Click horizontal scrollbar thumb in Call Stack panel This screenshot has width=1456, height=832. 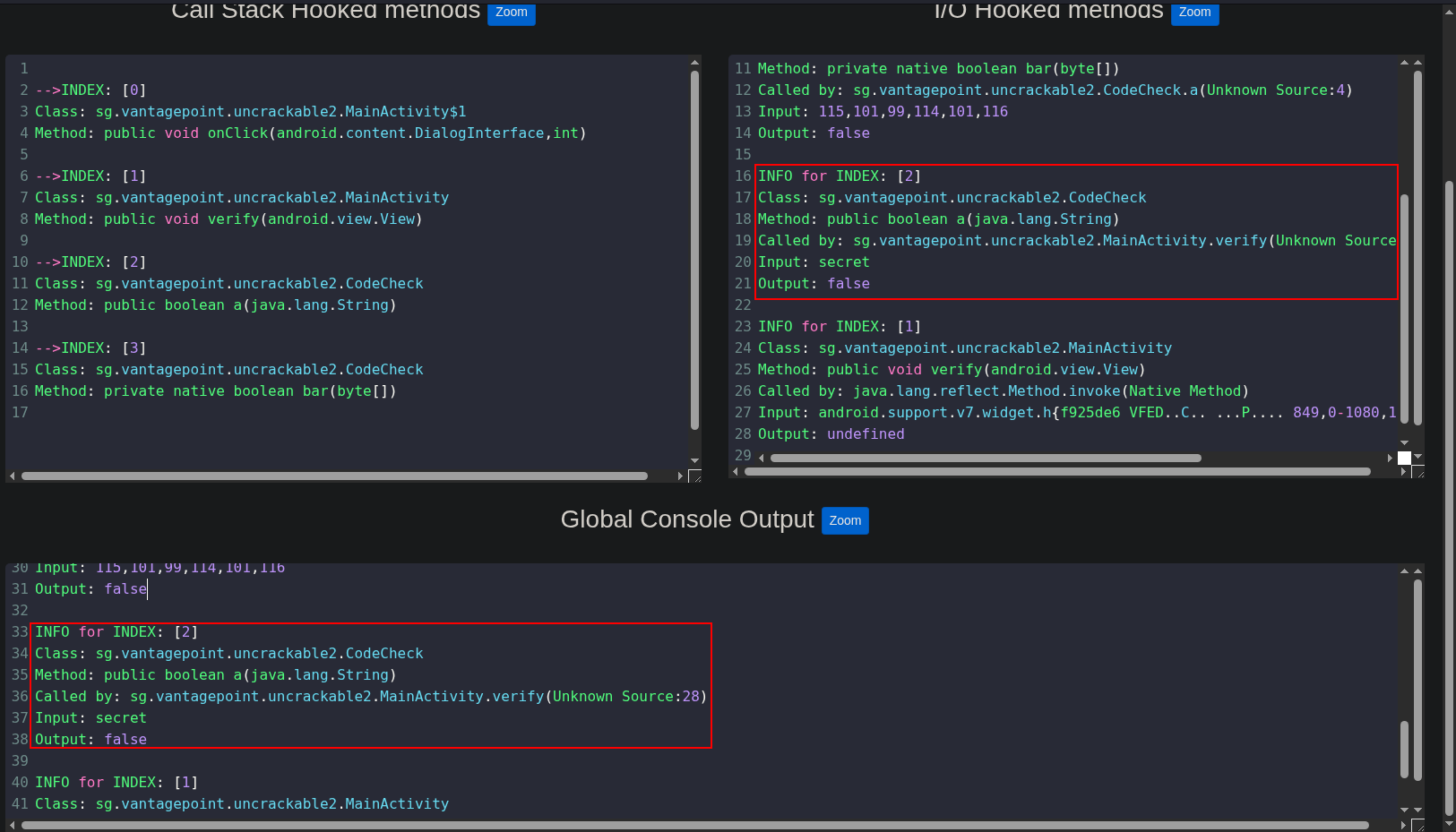point(333,476)
